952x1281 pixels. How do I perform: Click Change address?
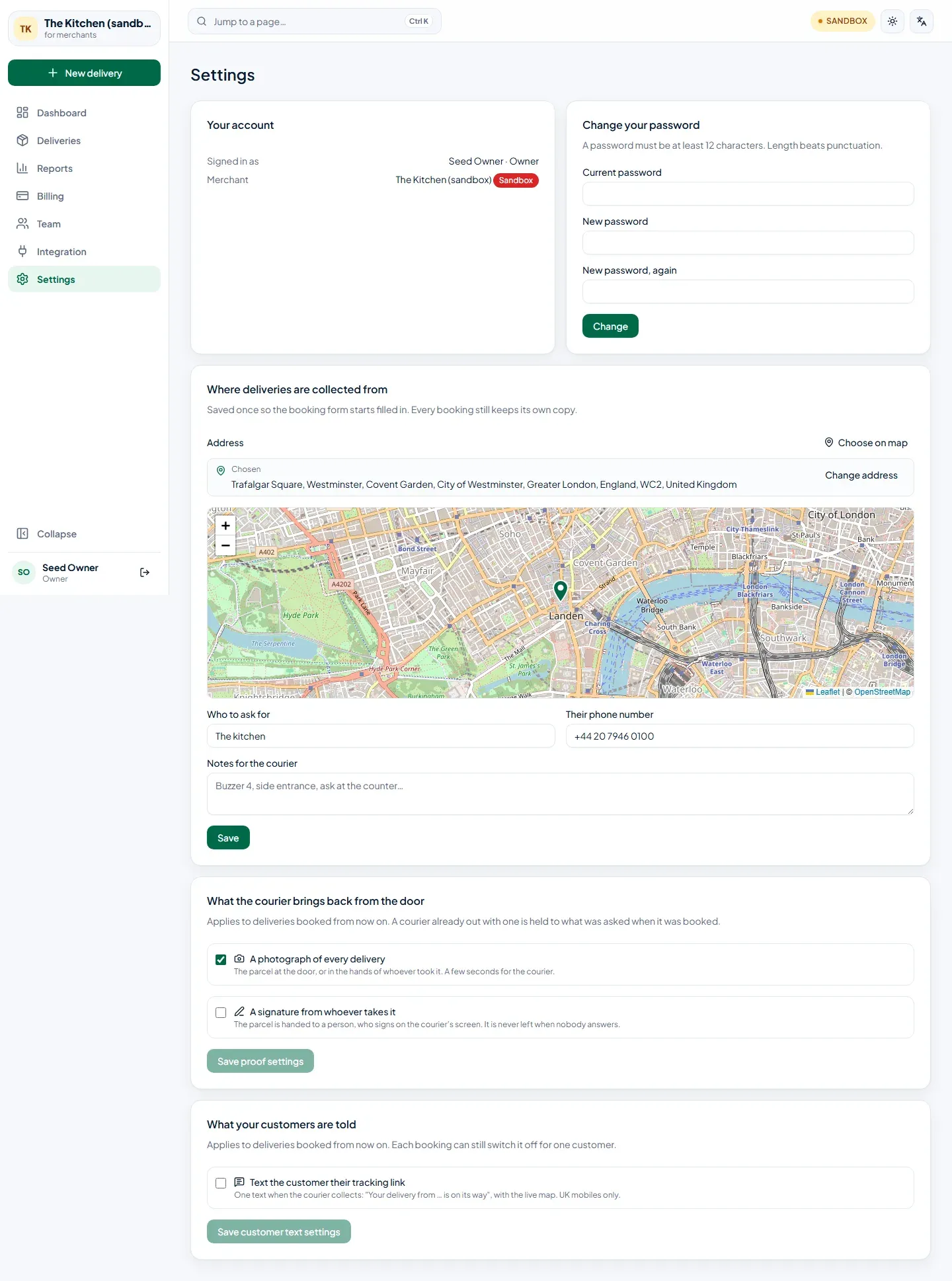click(x=861, y=475)
